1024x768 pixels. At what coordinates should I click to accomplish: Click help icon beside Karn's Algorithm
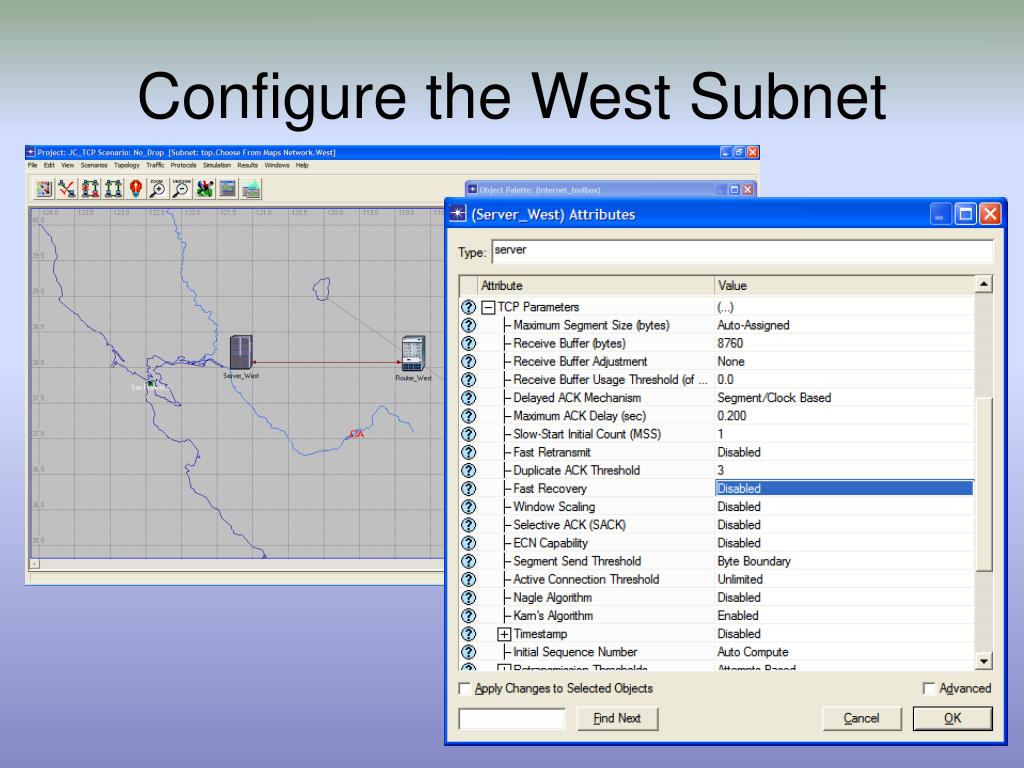tap(468, 616)
